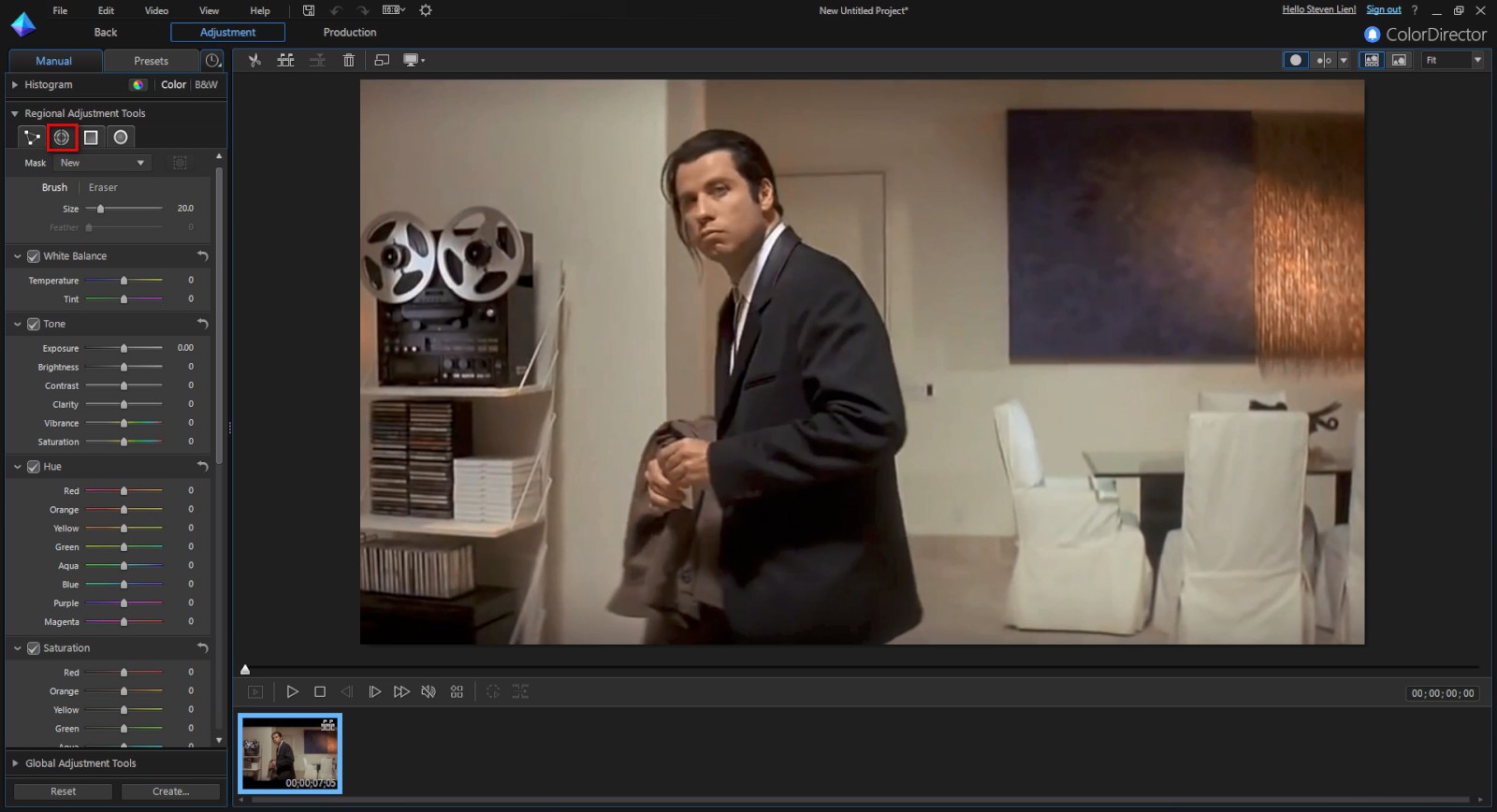Screen dimensions: 1497x812
Task: Click the redo arrow icon
Action: [363, 10]
